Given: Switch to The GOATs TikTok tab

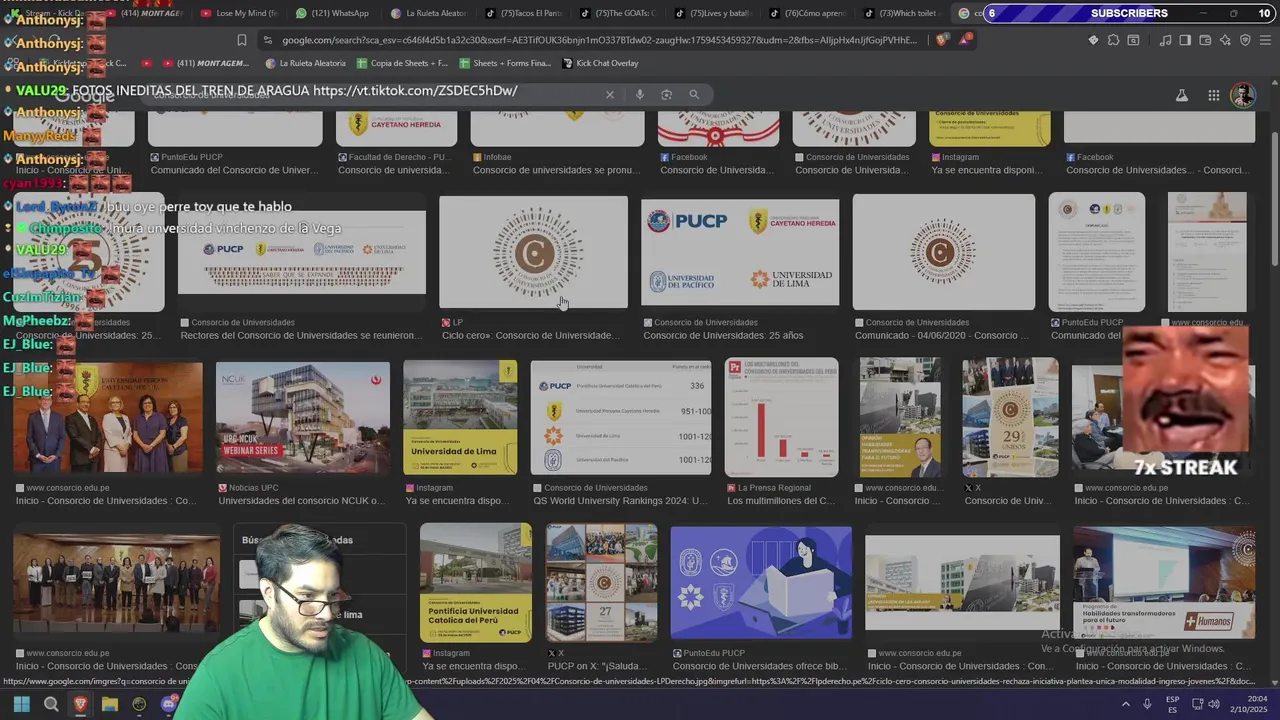Looking at the screenshot, I should 617,13.
